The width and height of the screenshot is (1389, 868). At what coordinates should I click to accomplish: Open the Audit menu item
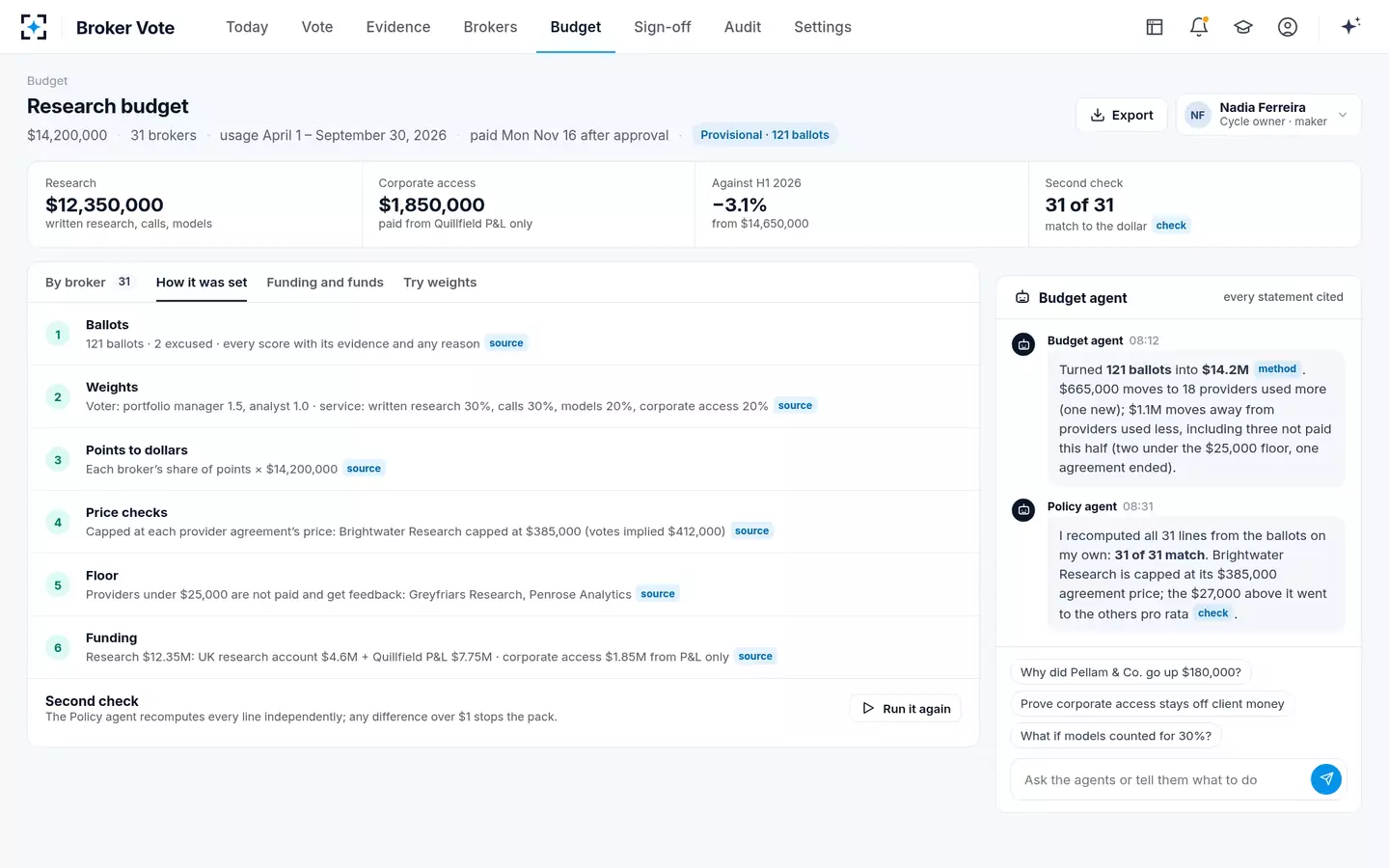[743, 27]
